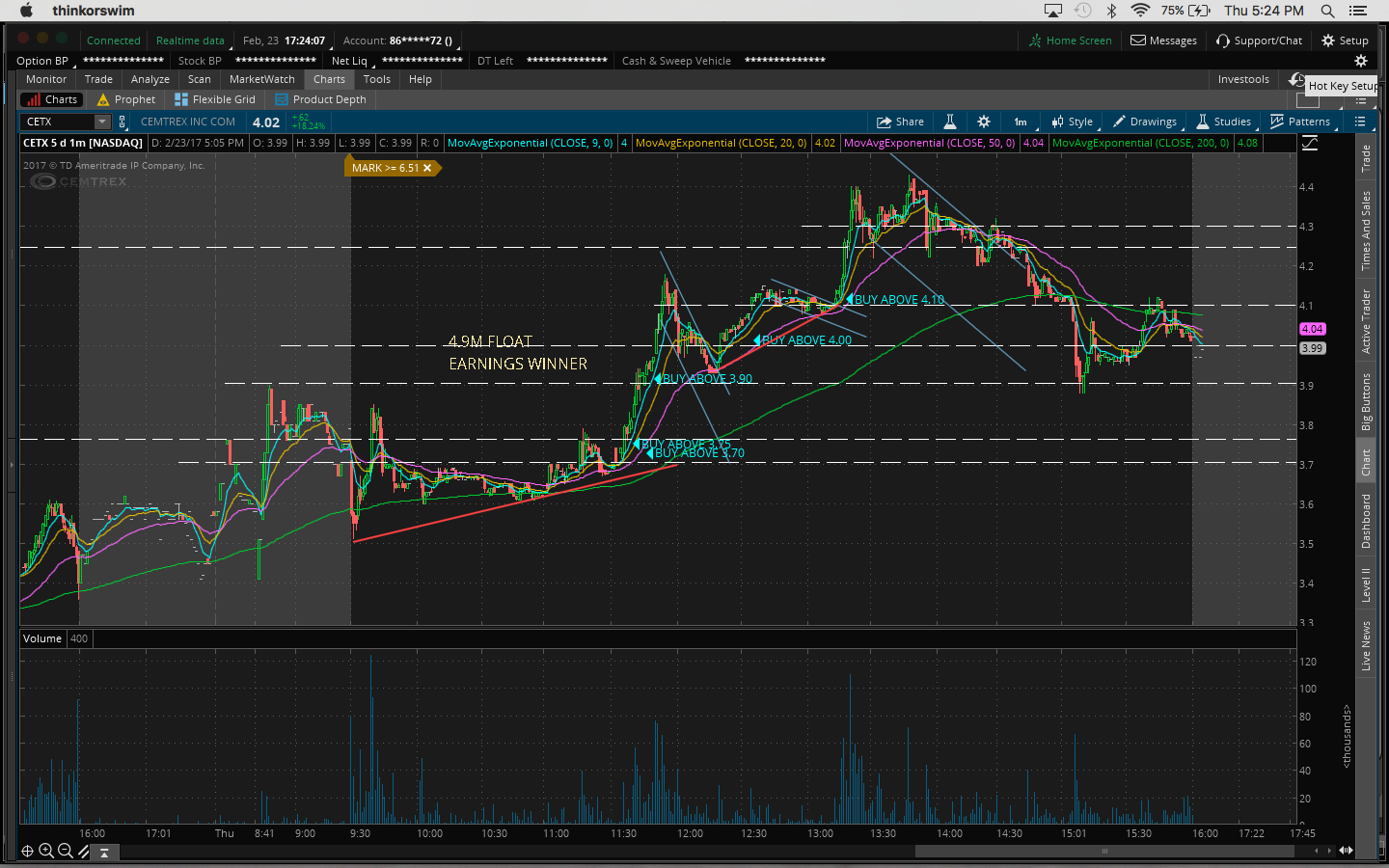Image resolution: width=1389 pixels, height=868 pixels.
Task: Click the symbol link clip icon beside CETX
Action: coord(123,122)
